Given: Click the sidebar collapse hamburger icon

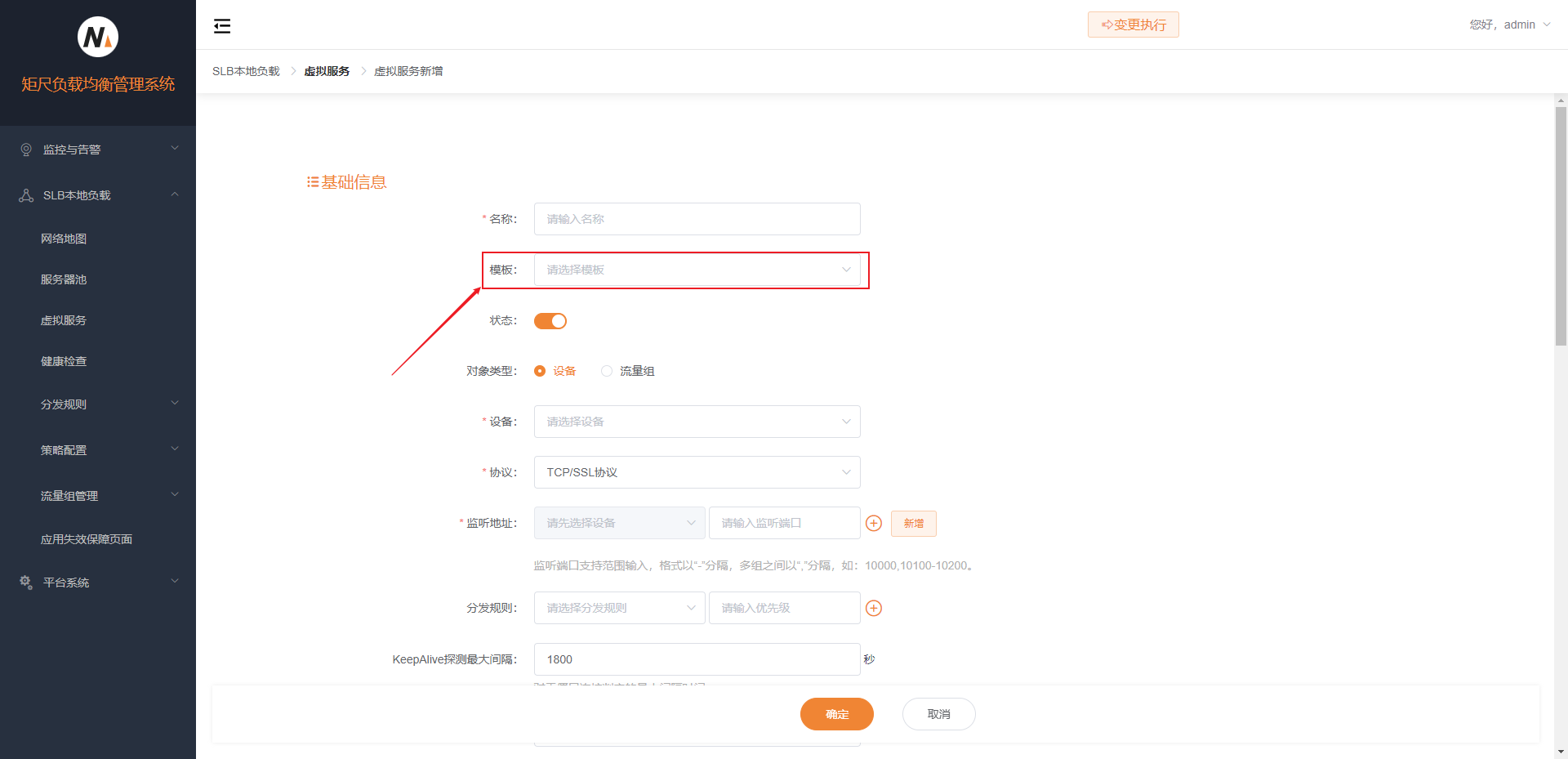Looking at the screenshot, I should [222, 26].
